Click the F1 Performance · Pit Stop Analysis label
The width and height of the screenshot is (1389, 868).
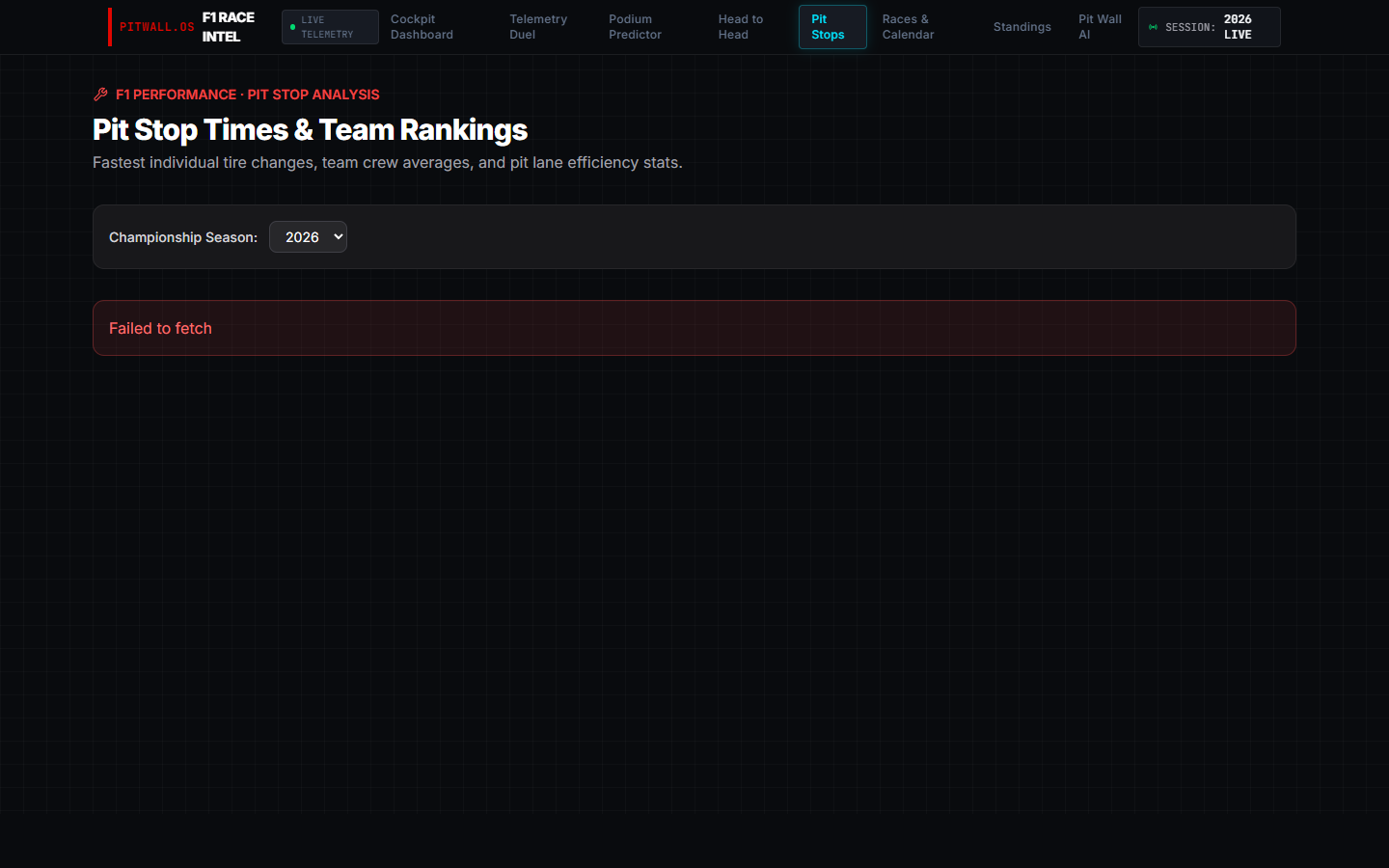[x=248, y=95]
